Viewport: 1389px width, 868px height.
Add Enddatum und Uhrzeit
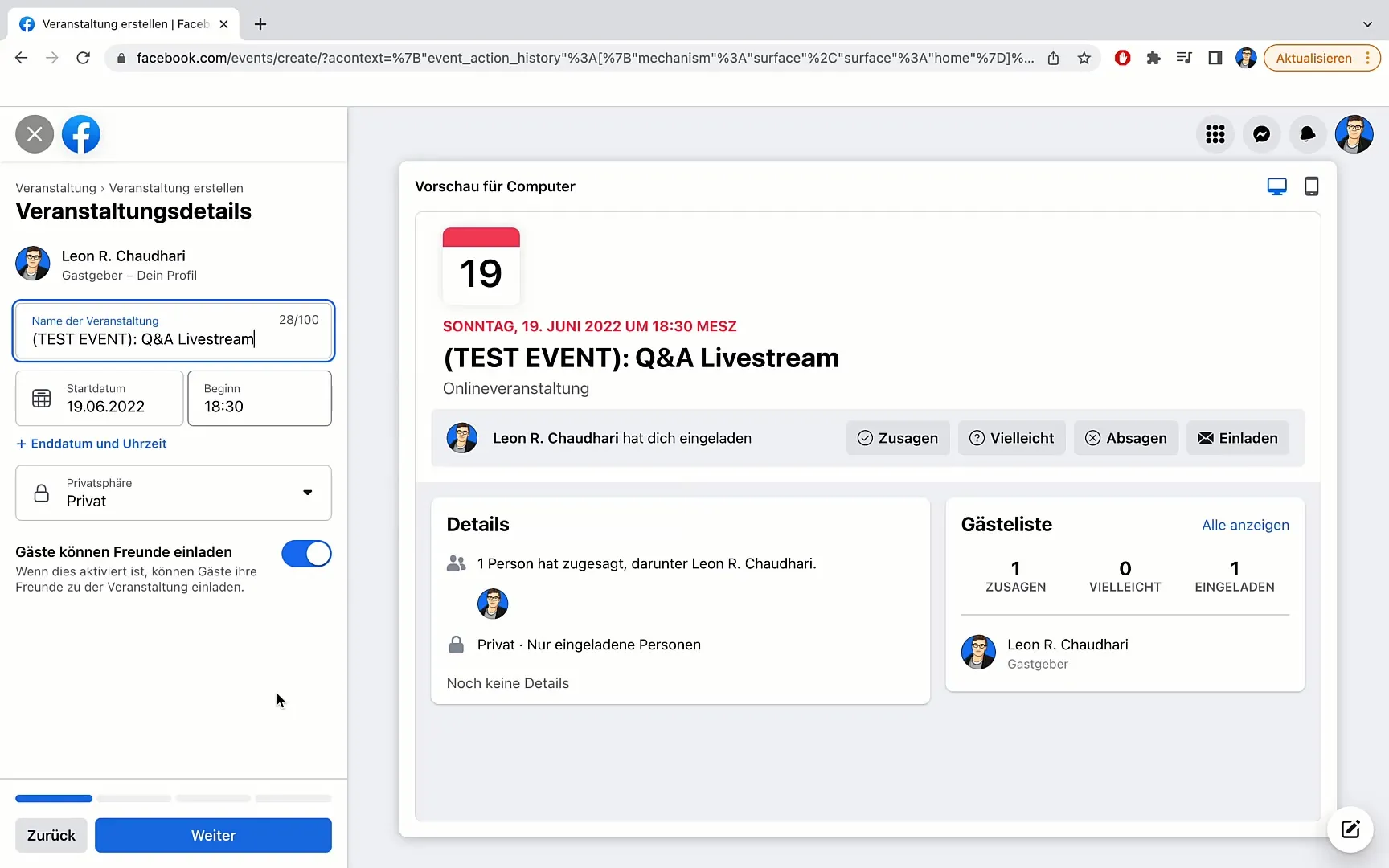[x=91, y=444]
